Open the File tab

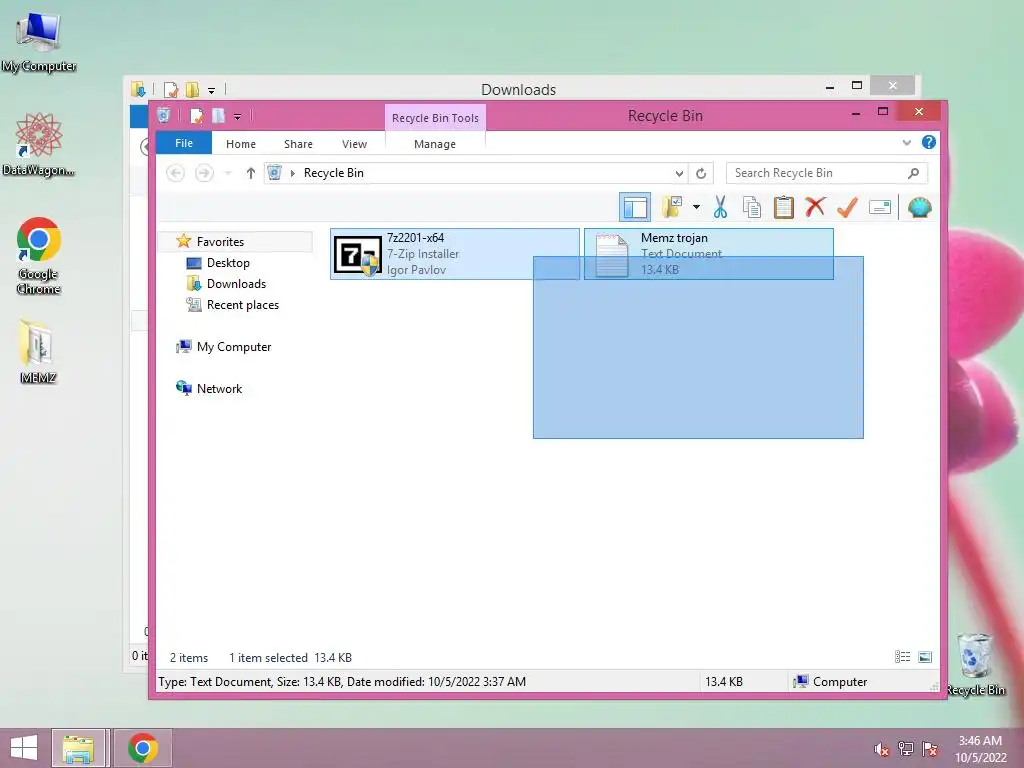coord(184,143)
